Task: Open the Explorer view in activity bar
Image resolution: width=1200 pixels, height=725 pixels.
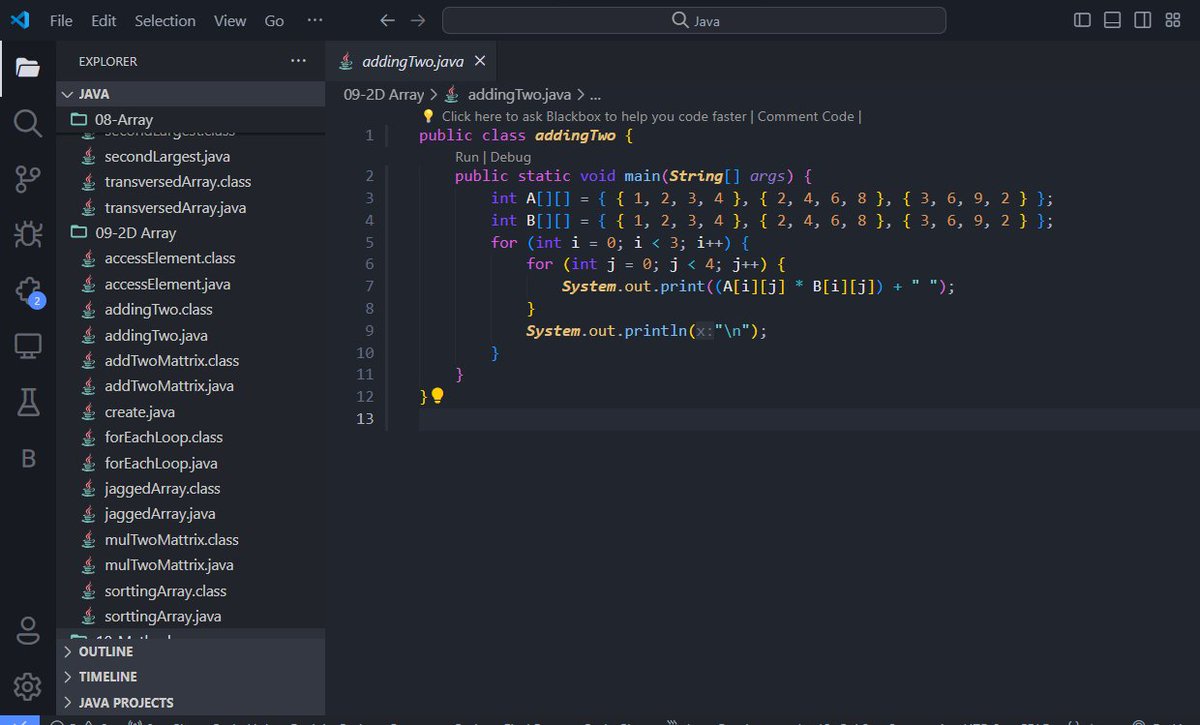Action: (x=27, y=68)
